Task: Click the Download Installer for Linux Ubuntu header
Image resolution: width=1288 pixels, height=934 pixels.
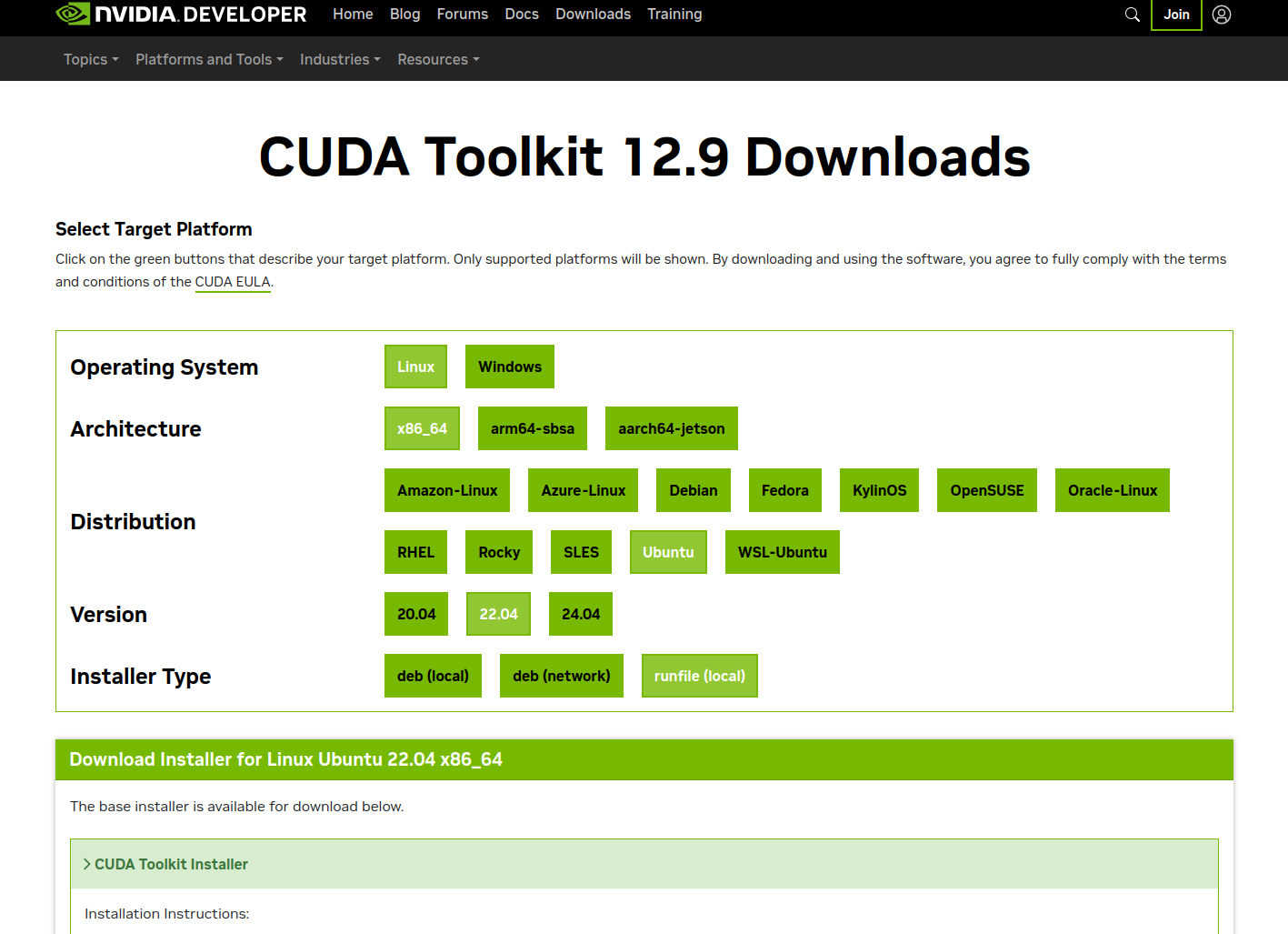Action: coord(644,759)
